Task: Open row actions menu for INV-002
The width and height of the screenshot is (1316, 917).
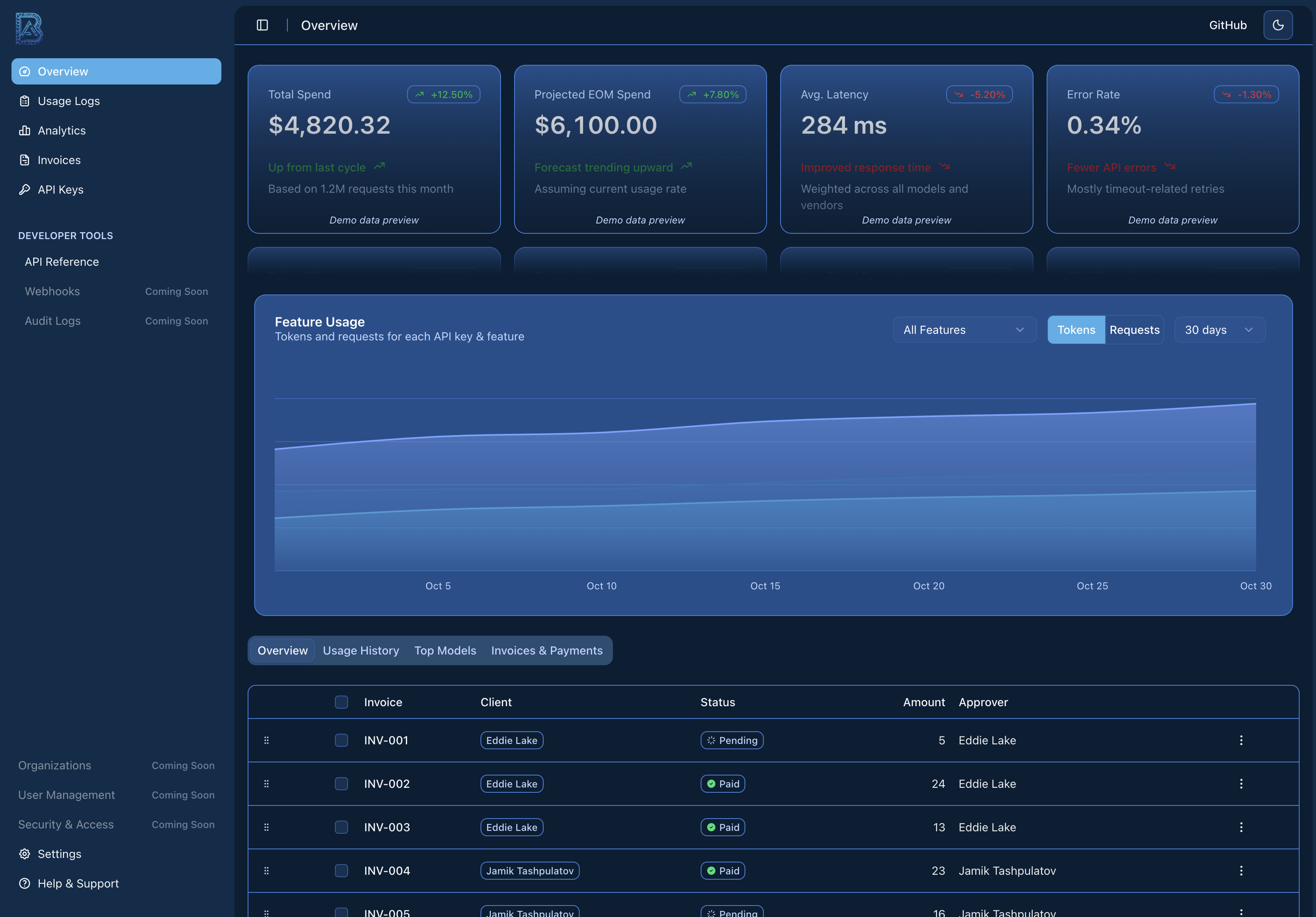Action: 1241,784
